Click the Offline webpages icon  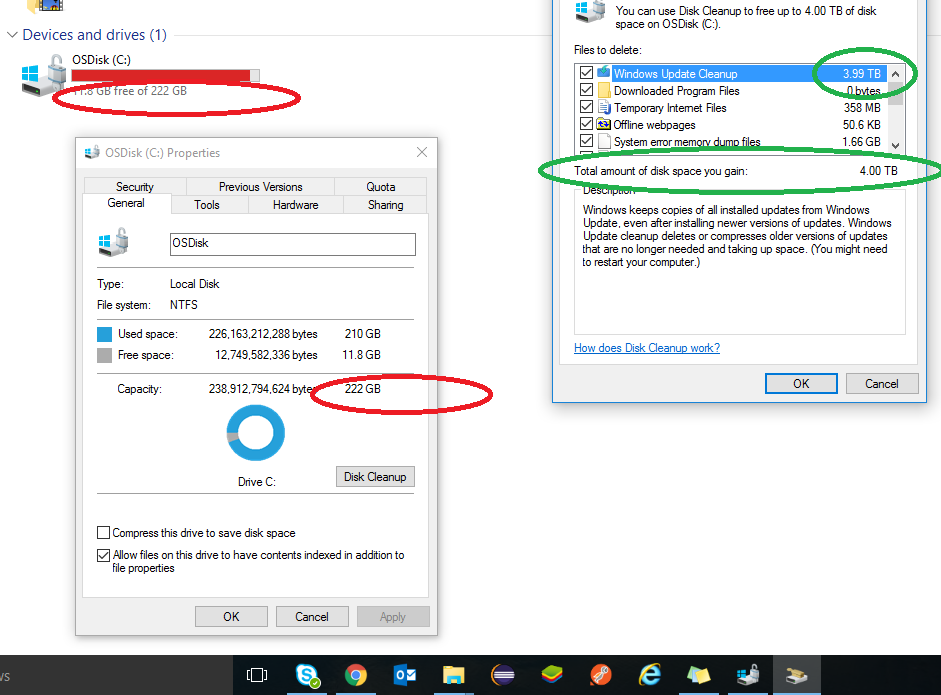(604, 124)
